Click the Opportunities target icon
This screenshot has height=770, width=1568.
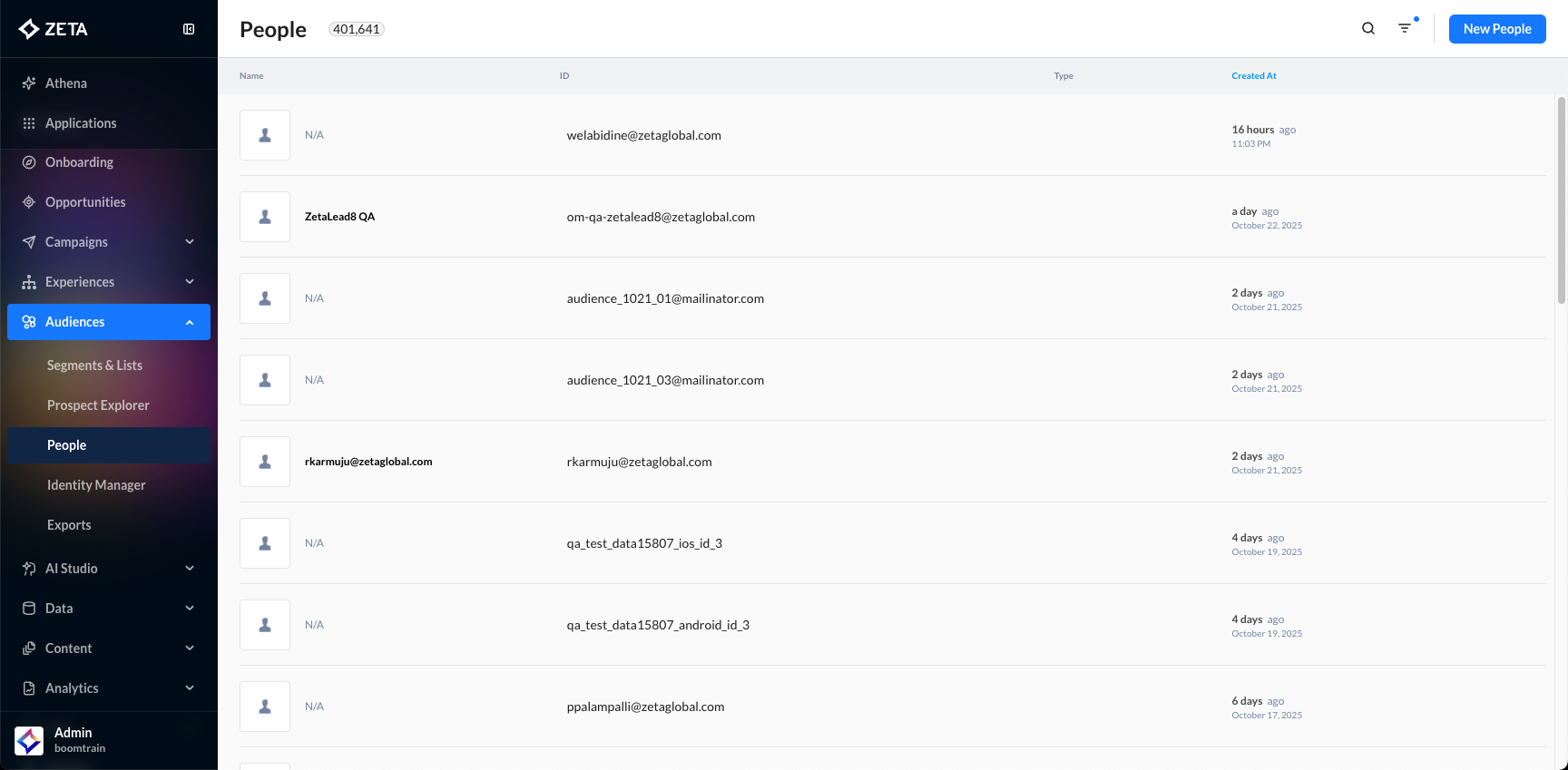pos(29,202)
